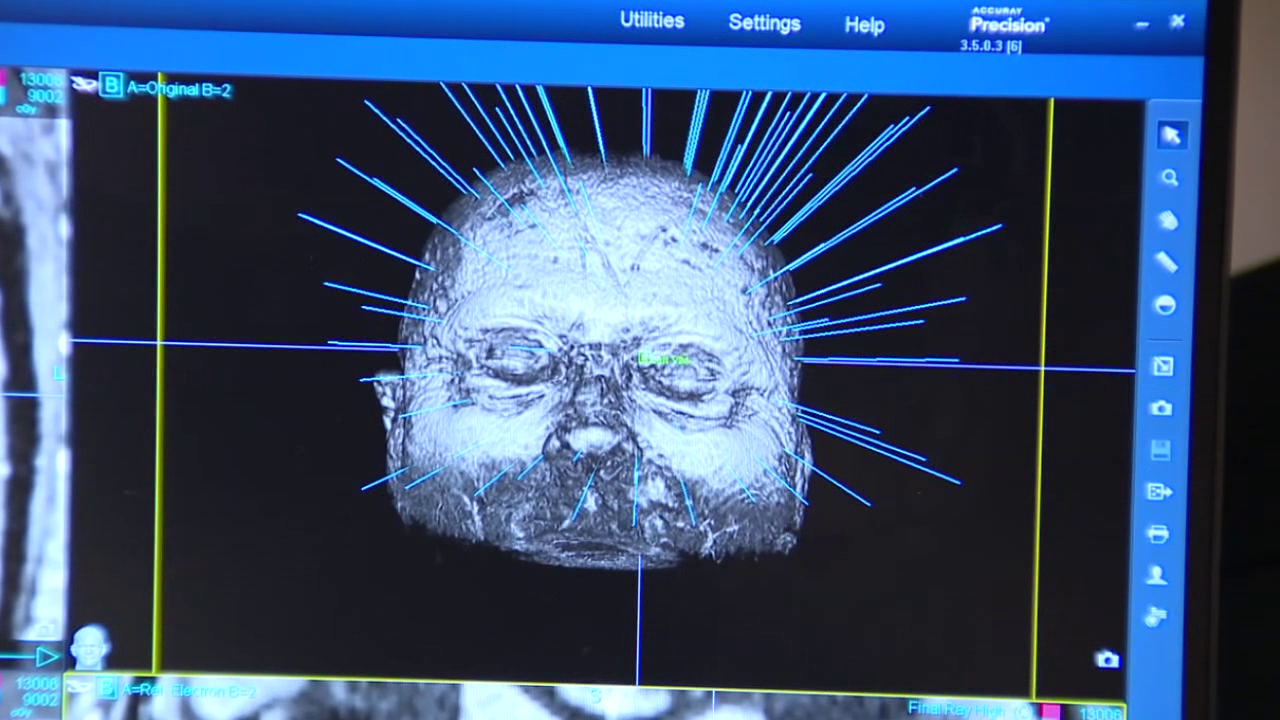Activate the magnifier zoom tool
1280x720 pixels.
[1169, 178]
